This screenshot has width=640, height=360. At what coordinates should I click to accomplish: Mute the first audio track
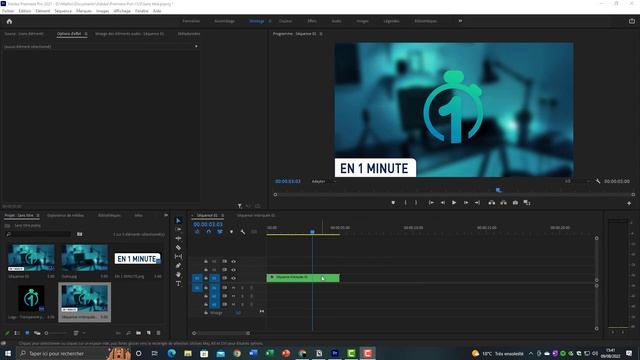tap(233, 288)
